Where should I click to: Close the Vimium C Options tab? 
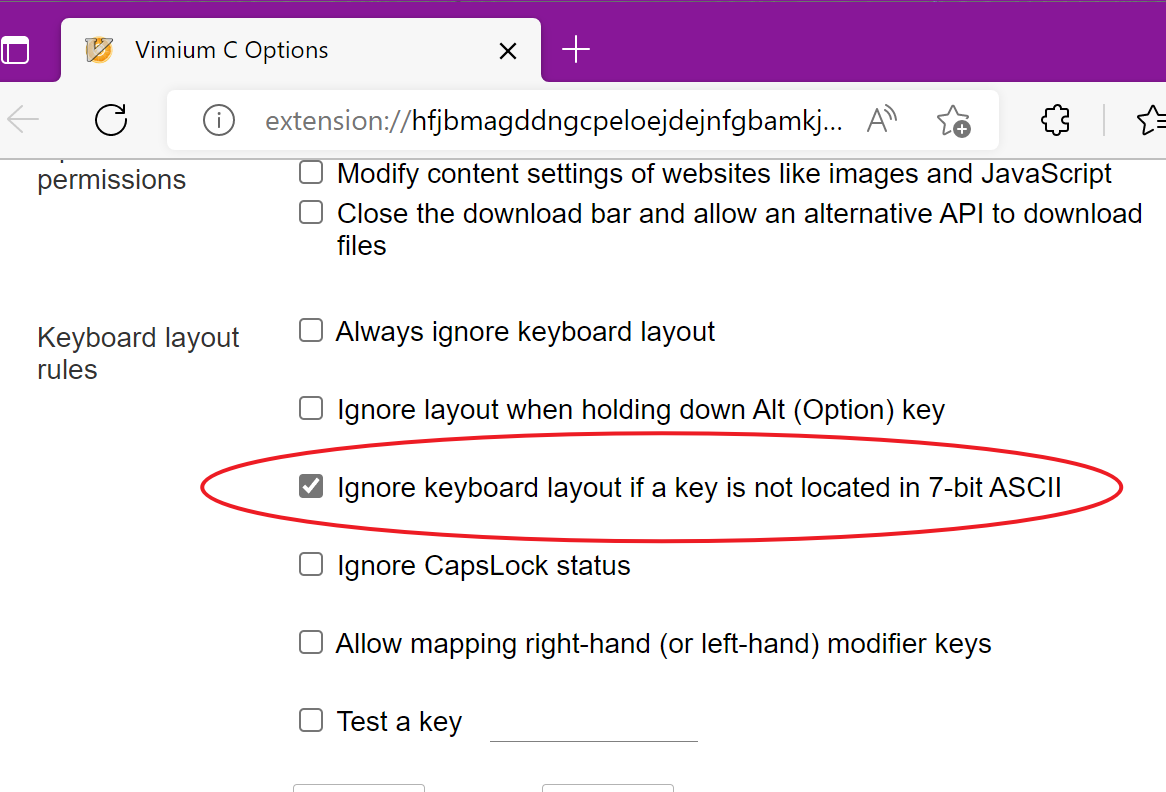(x=507, y=50)
